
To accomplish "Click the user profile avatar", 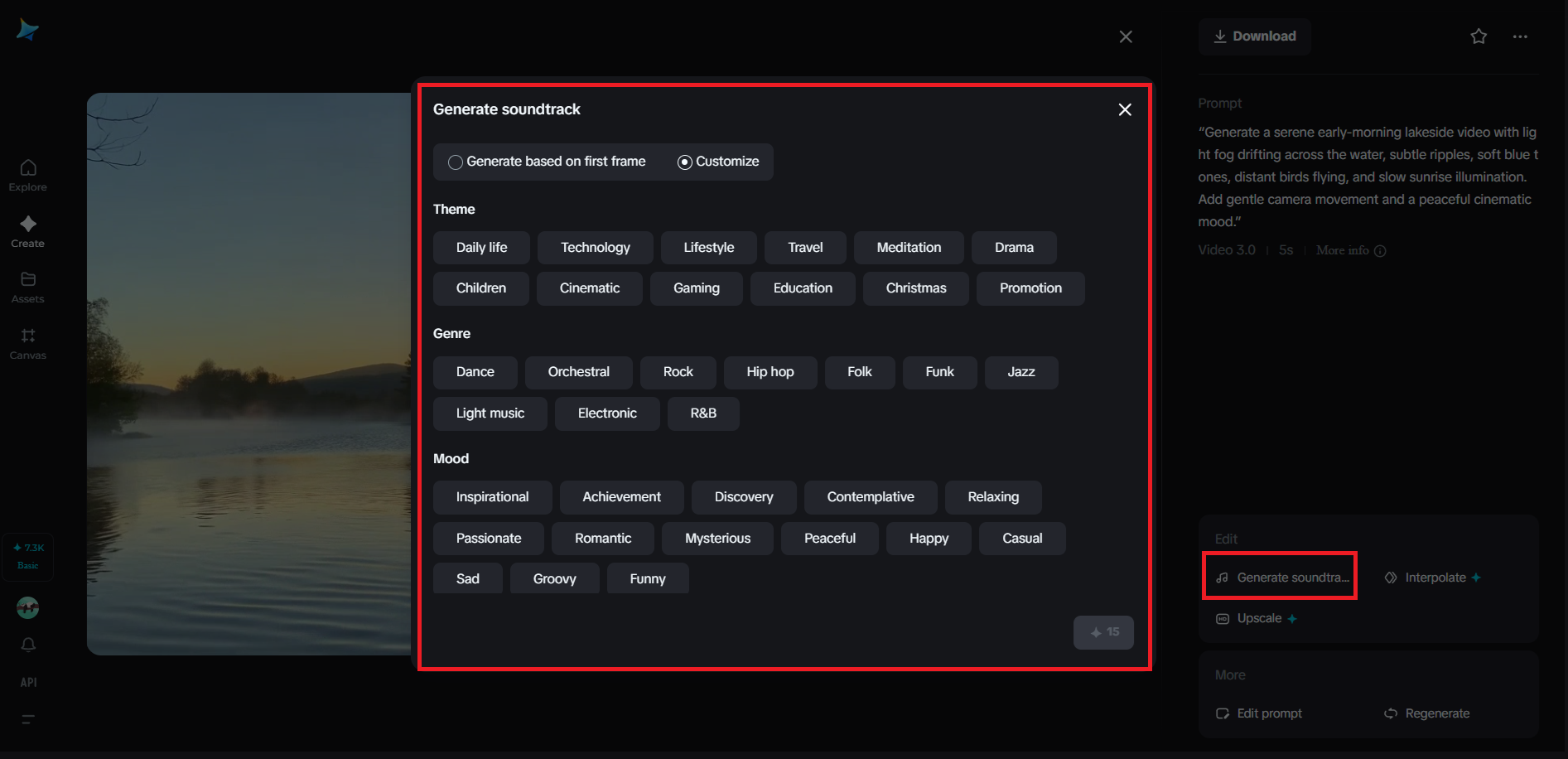I will click(x=28, y=608).
